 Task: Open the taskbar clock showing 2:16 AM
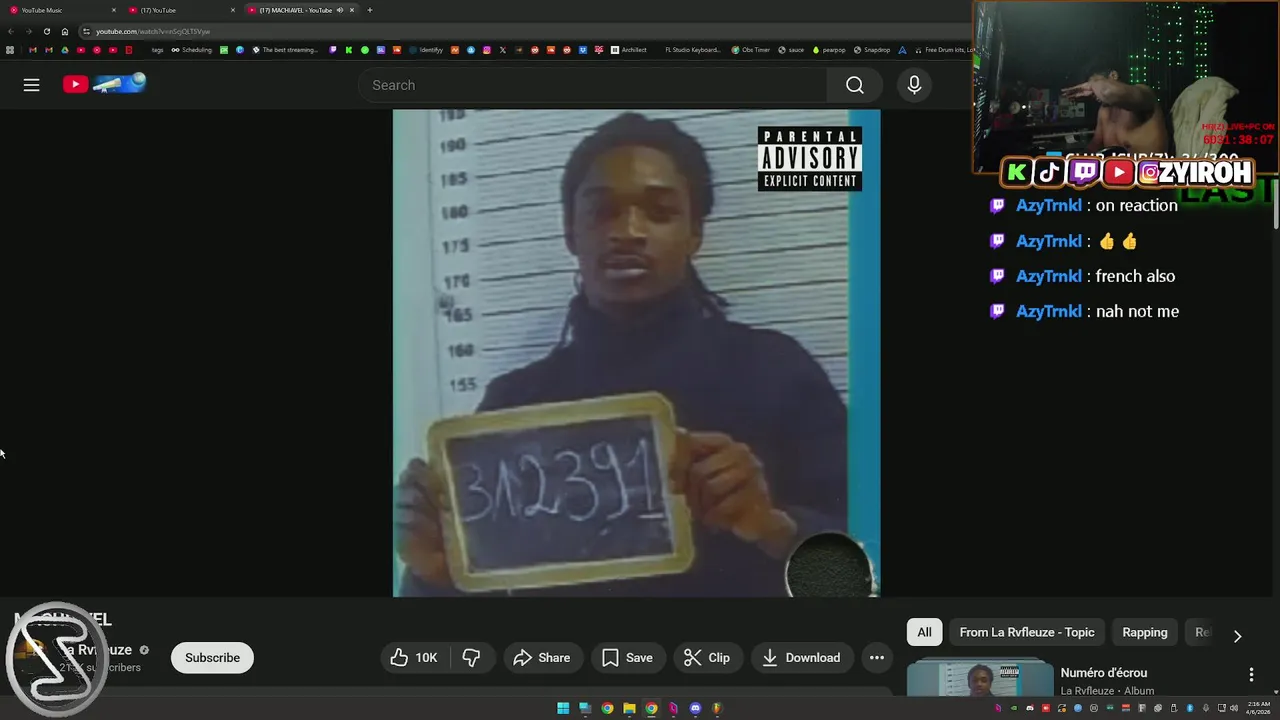[1258, 709]
